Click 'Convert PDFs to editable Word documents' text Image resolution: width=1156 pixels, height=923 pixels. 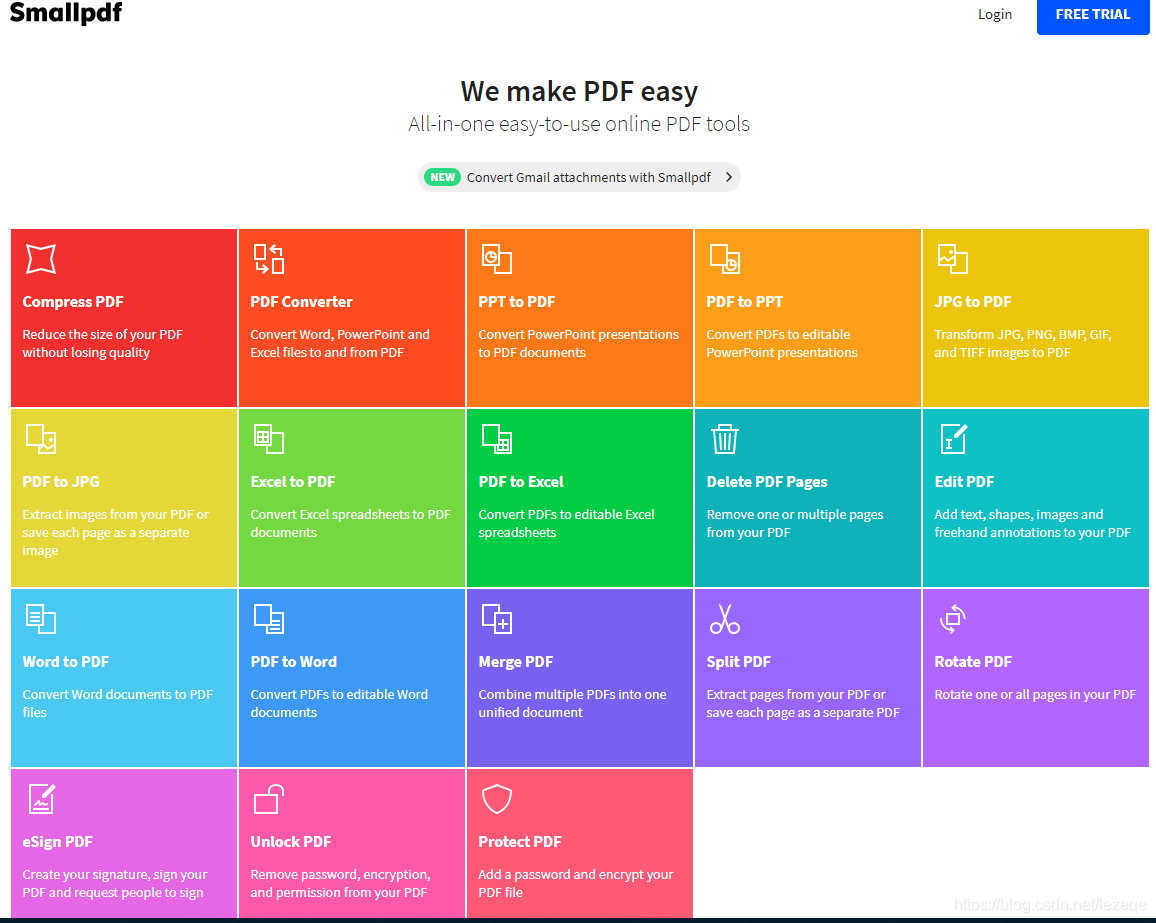[339, 703]
